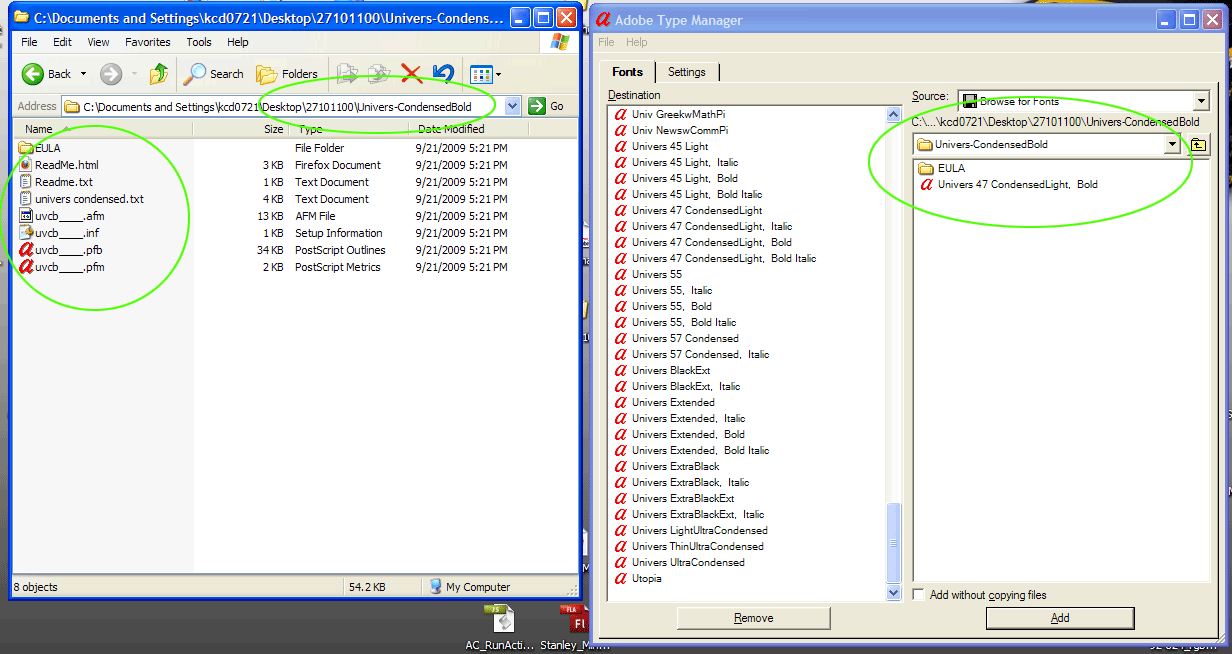1232x654 pixels.
Task: Open the File menu in Explorer
Action: click(29, 42)
